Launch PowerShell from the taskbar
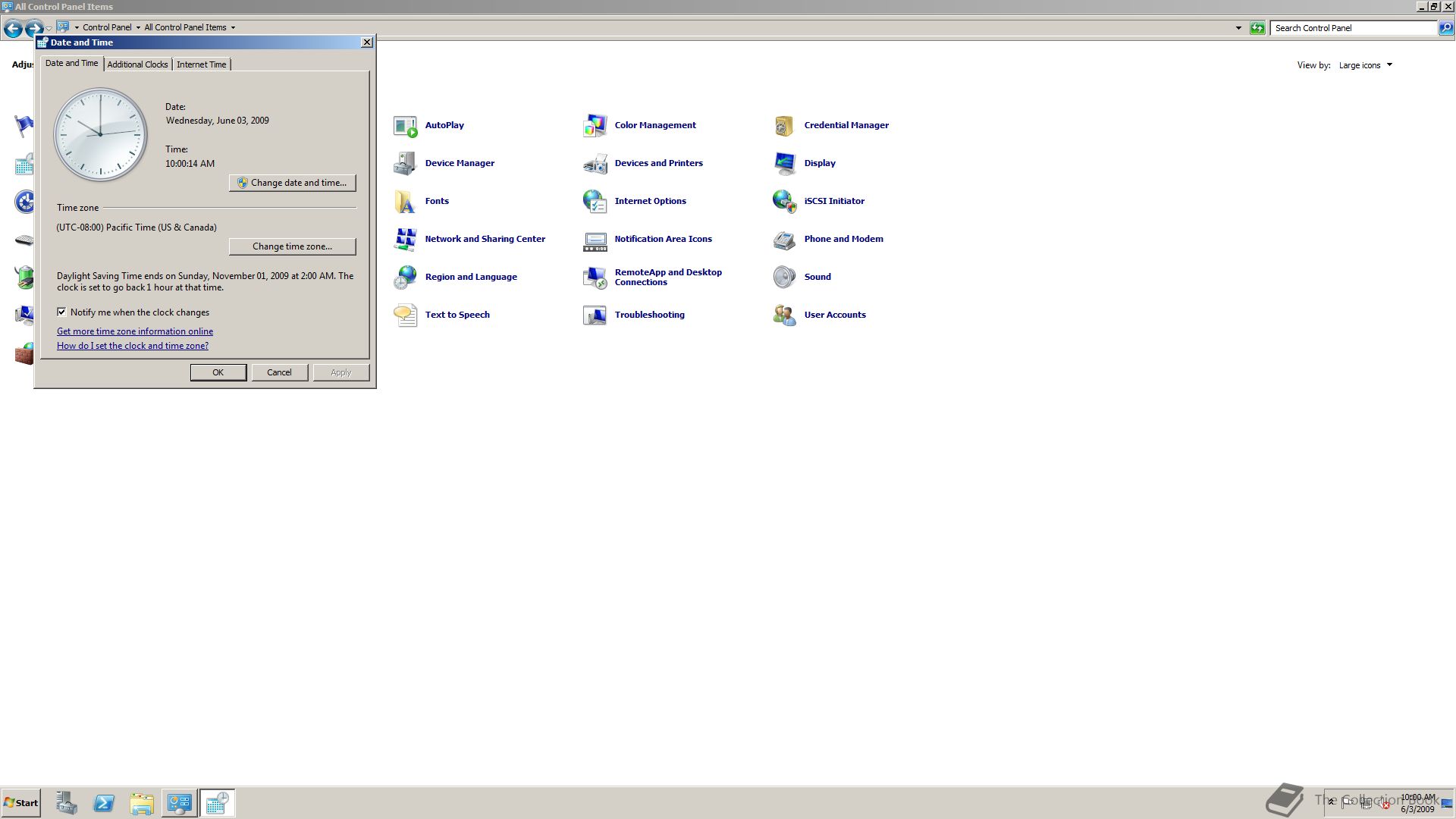The image size is (1456, 819). [x=104, y=803]
